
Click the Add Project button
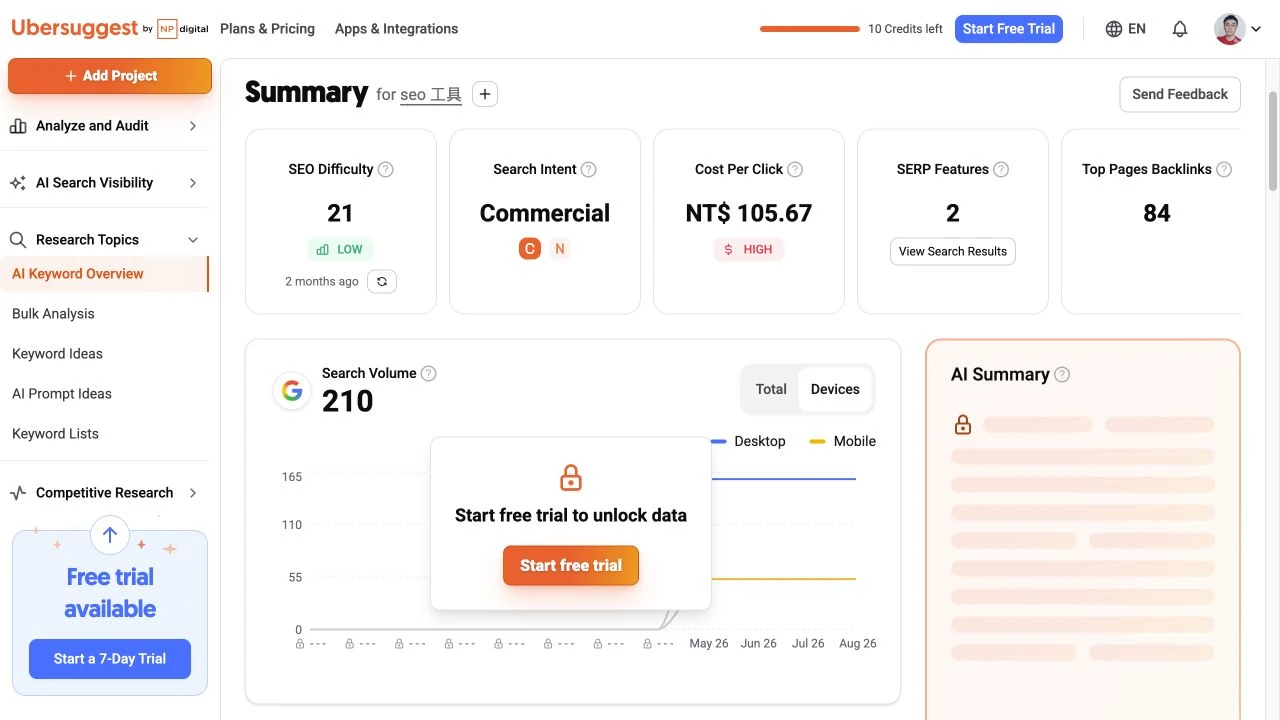[x=110, y=76]
